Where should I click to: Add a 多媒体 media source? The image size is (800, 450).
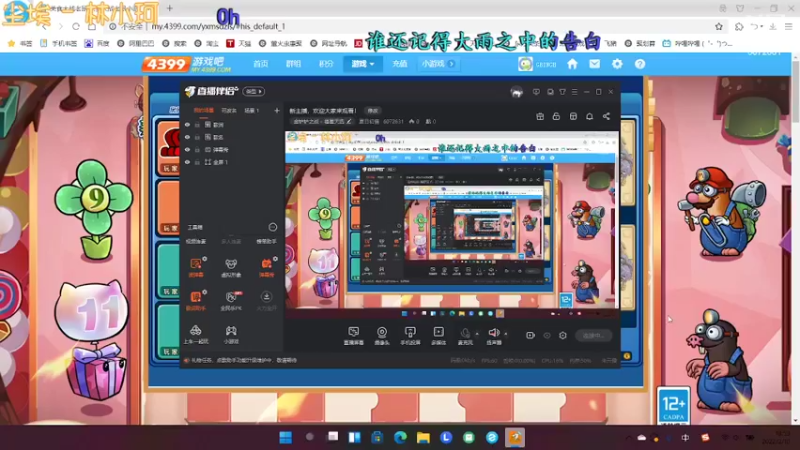point(438,336)
